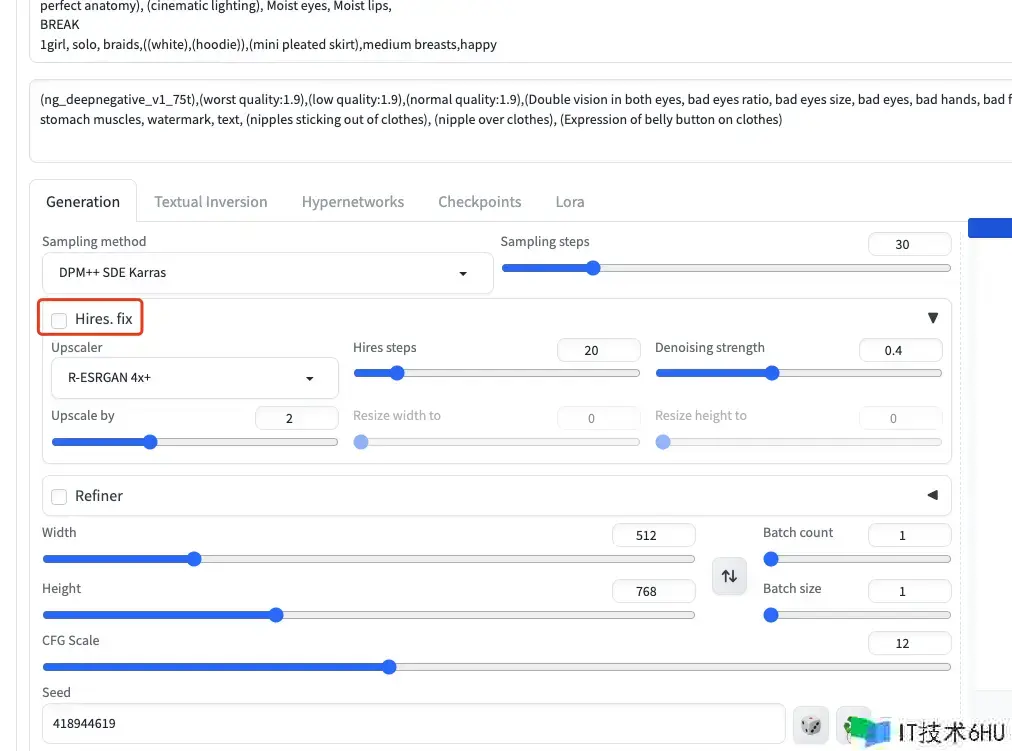Click the swap width and height arrows button
This screenshot has height=751, width=1012.
[x=729, y=576]
